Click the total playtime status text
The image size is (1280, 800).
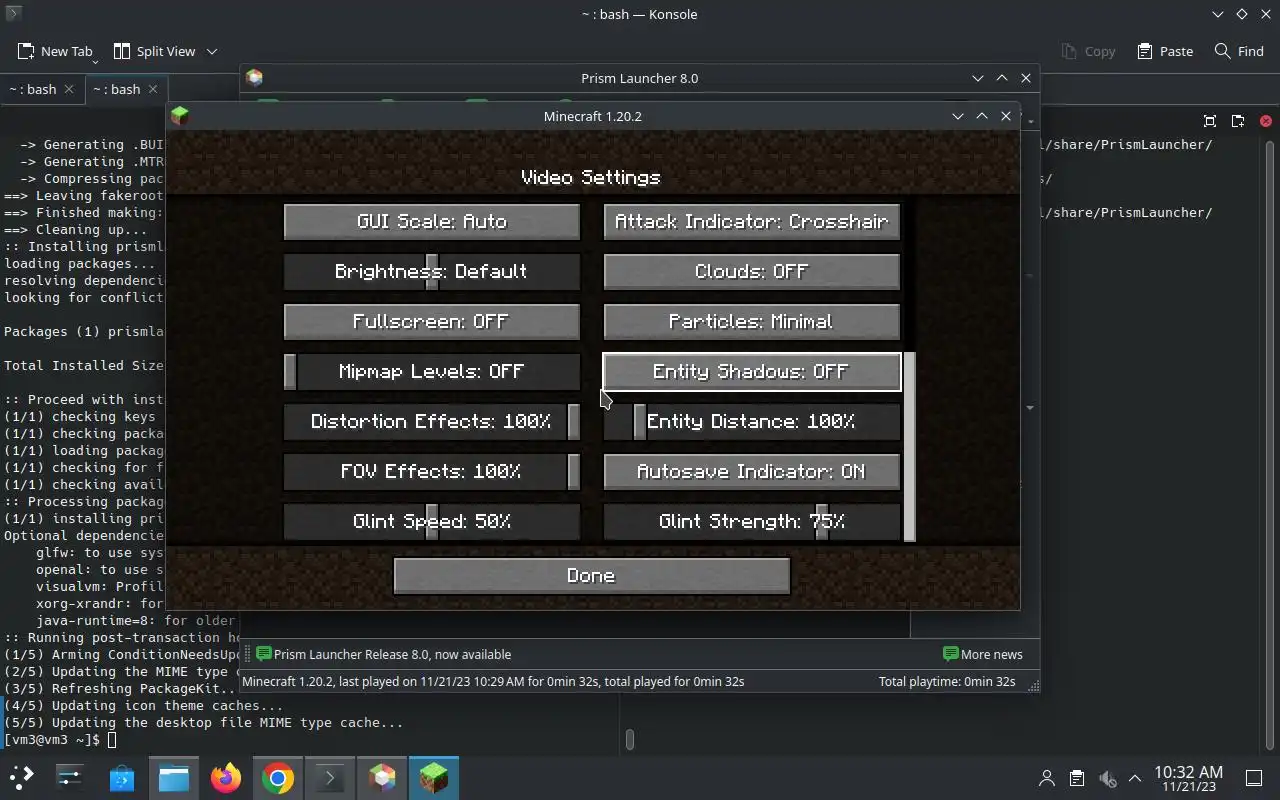947,681
